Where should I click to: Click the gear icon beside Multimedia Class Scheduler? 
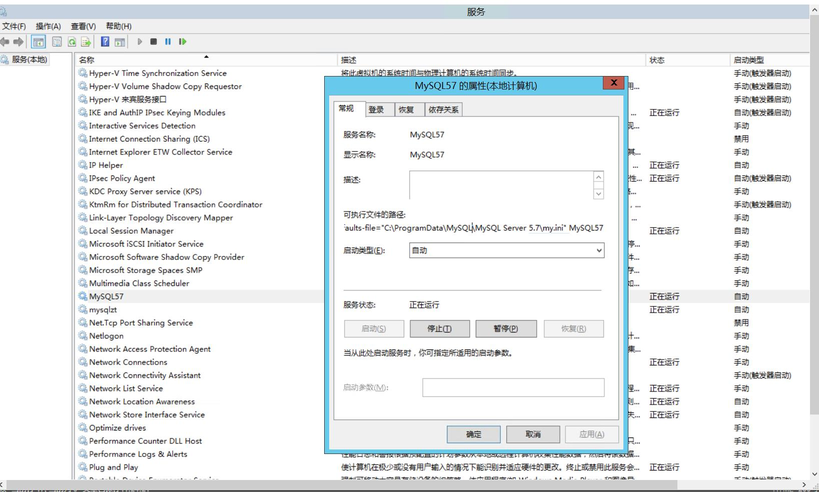[x=83, y=283]
